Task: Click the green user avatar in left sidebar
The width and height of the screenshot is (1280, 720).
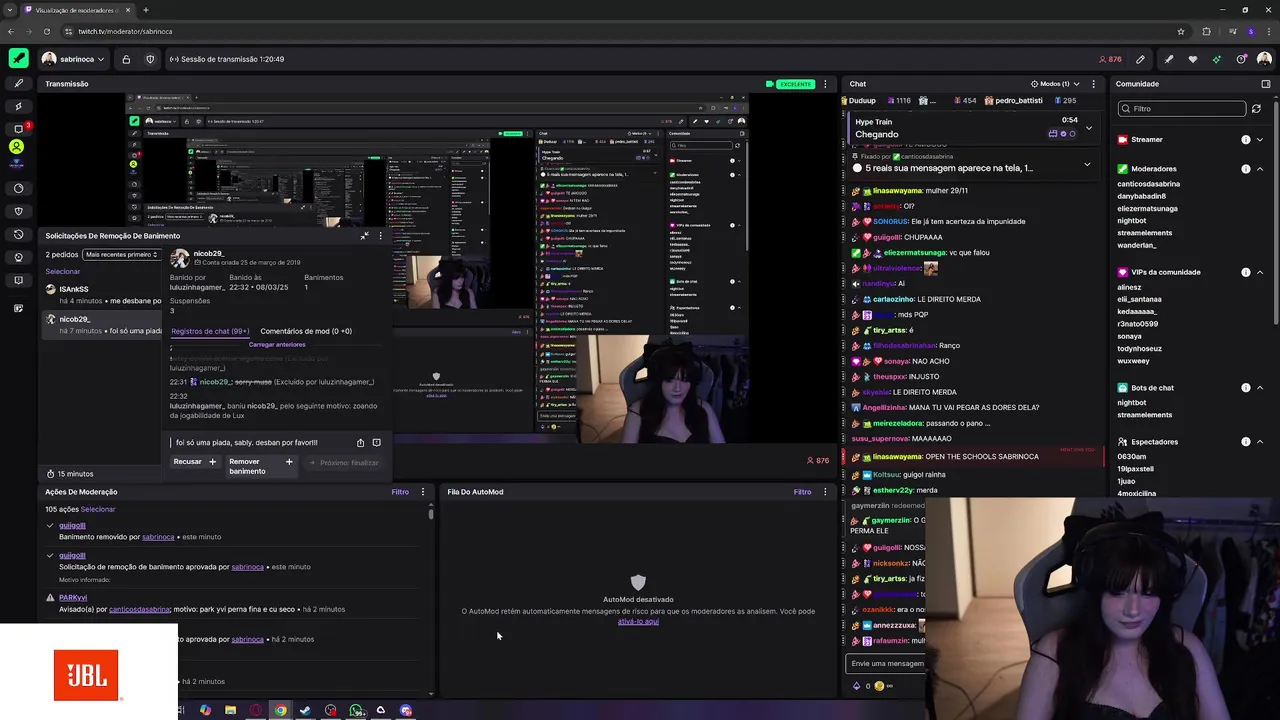Action: pyautogui.click(x=17, y=147)
